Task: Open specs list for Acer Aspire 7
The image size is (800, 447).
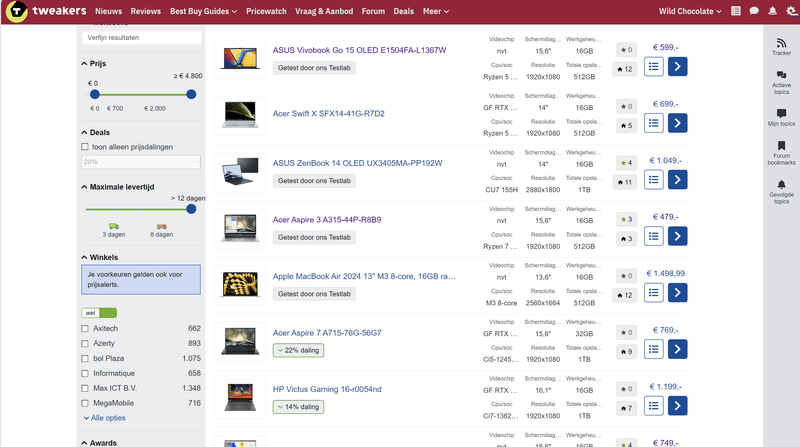Action: pos(654,350)
